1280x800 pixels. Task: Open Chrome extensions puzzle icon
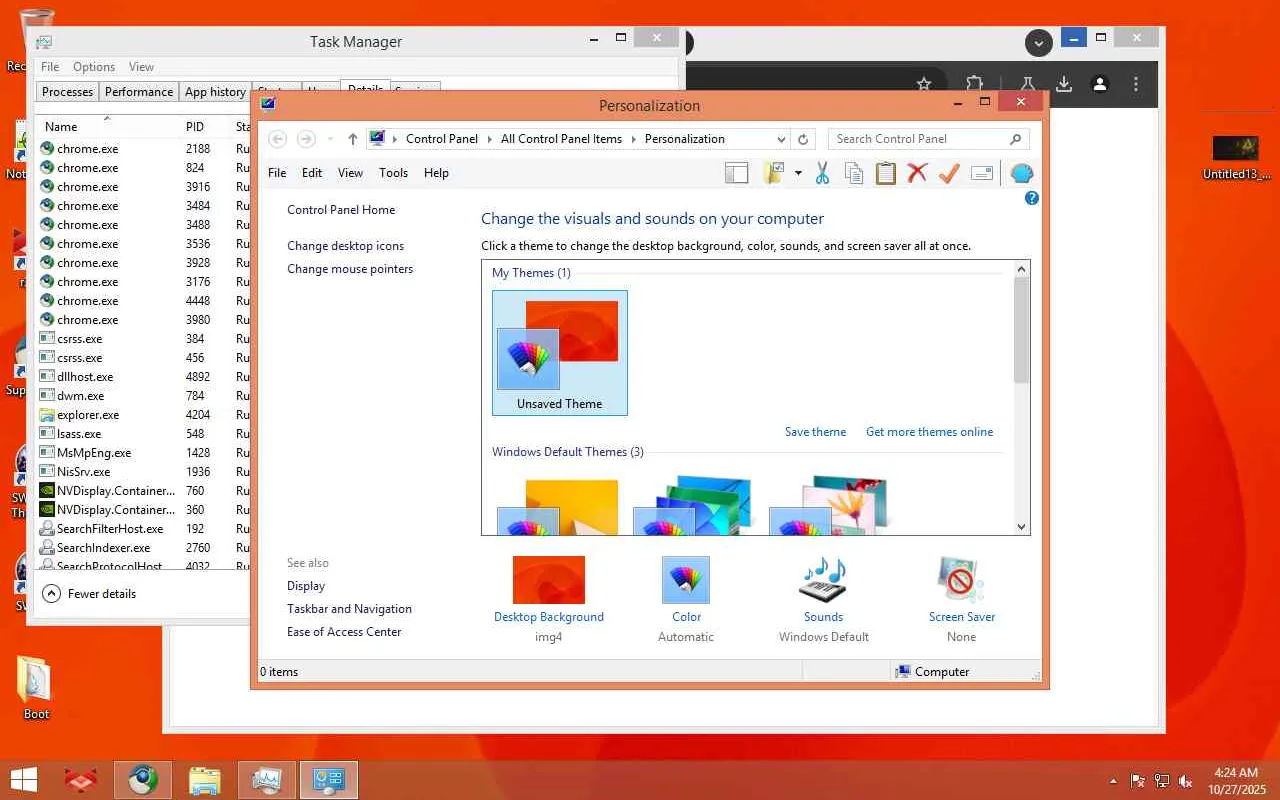(974, 85)
